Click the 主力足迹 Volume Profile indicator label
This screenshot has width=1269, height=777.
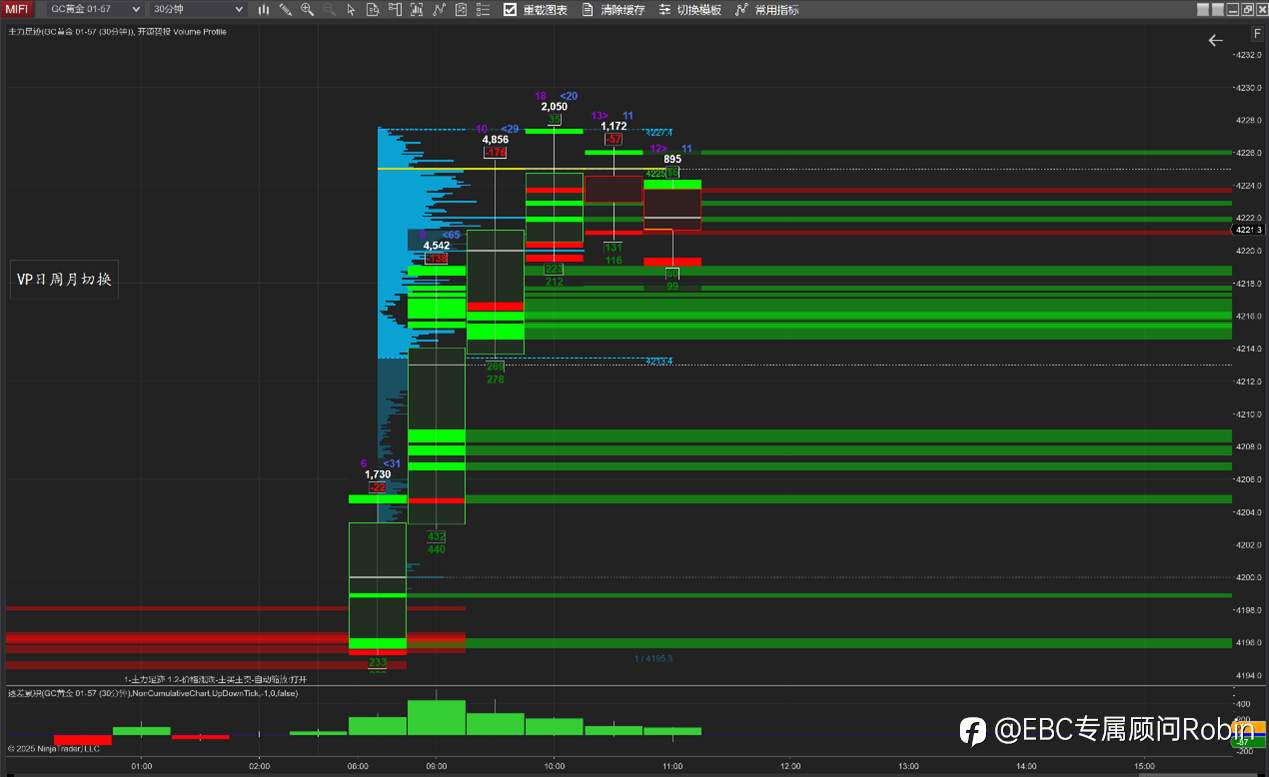coord(117,32)
